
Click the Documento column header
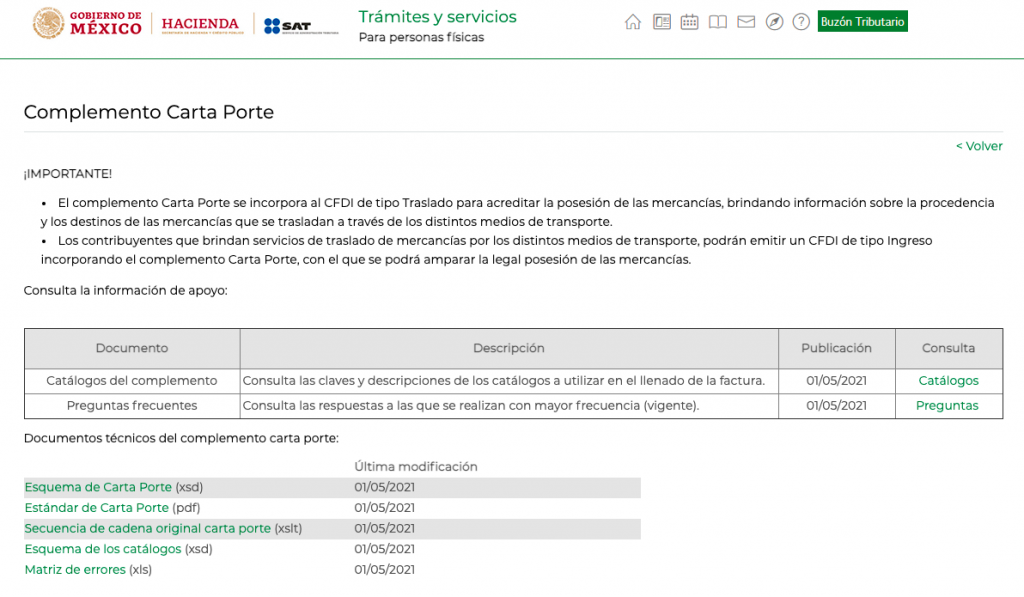coord(132,348)
